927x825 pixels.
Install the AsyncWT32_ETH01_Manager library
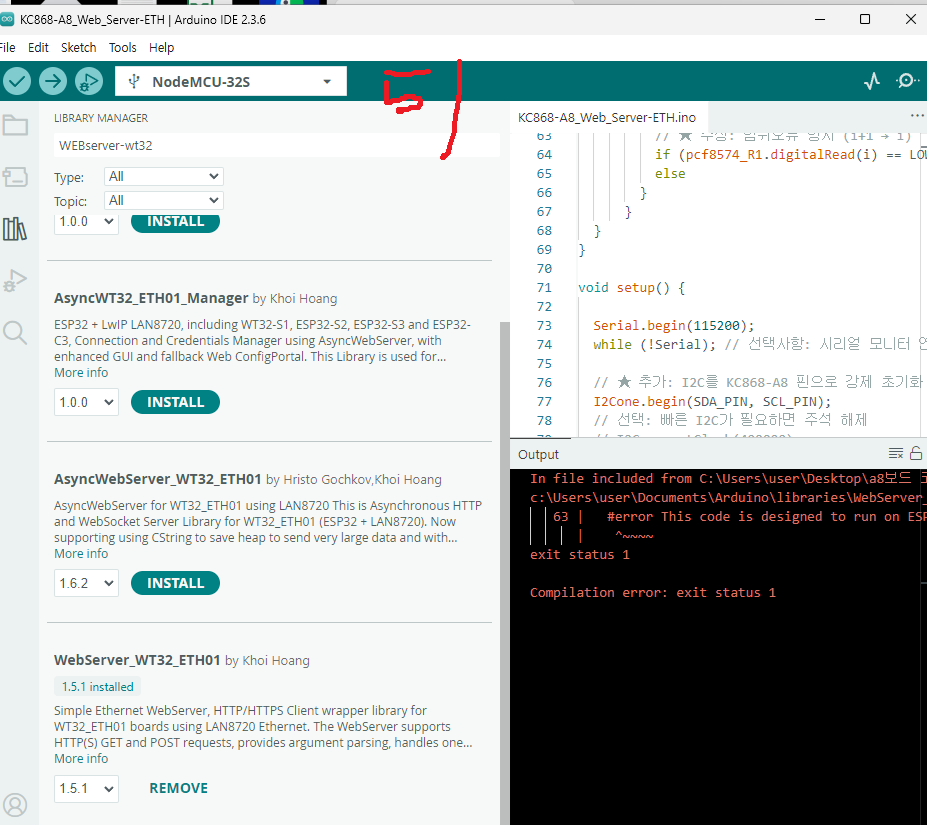(175, 402)
